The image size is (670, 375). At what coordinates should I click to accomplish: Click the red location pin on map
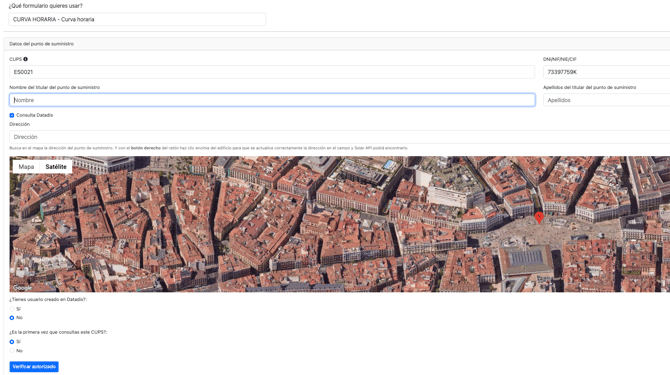(539, 217)
